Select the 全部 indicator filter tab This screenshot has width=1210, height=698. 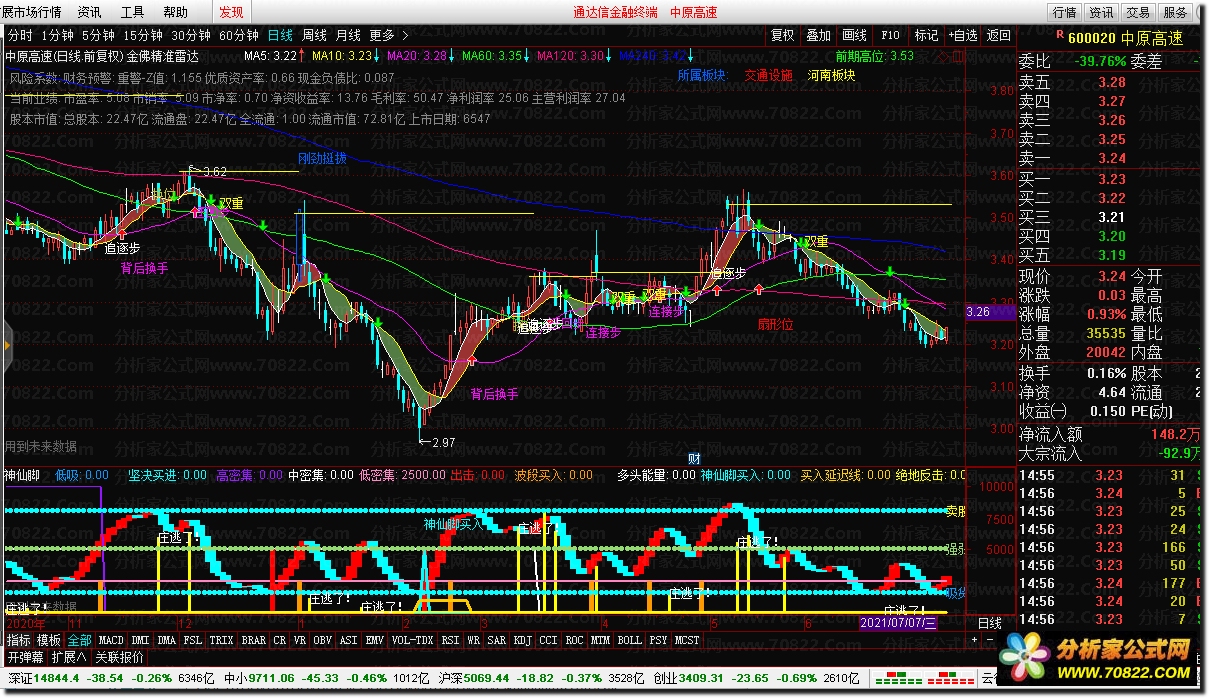point(80,640)
